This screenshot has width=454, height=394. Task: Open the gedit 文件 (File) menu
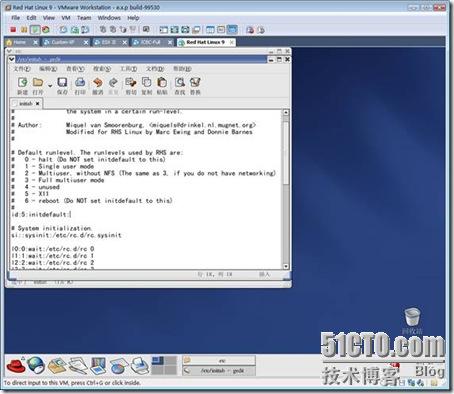[22, 69]
